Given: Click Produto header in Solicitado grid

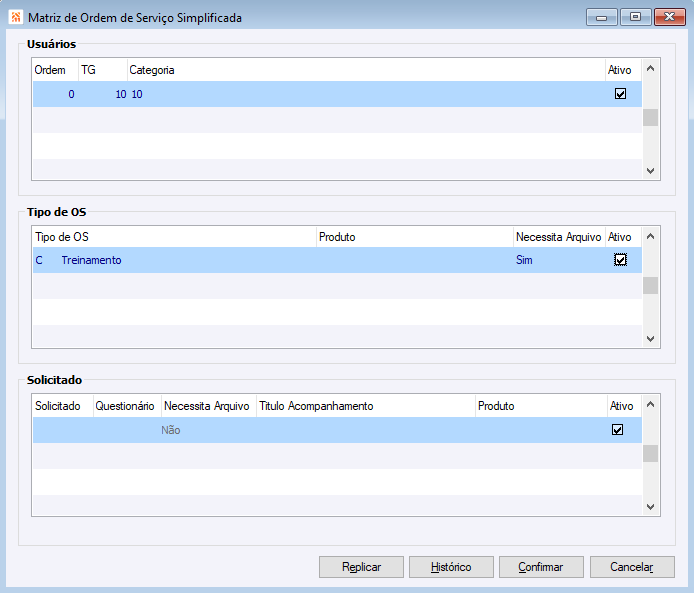Looking at the screenshot, I should [541, 406].
